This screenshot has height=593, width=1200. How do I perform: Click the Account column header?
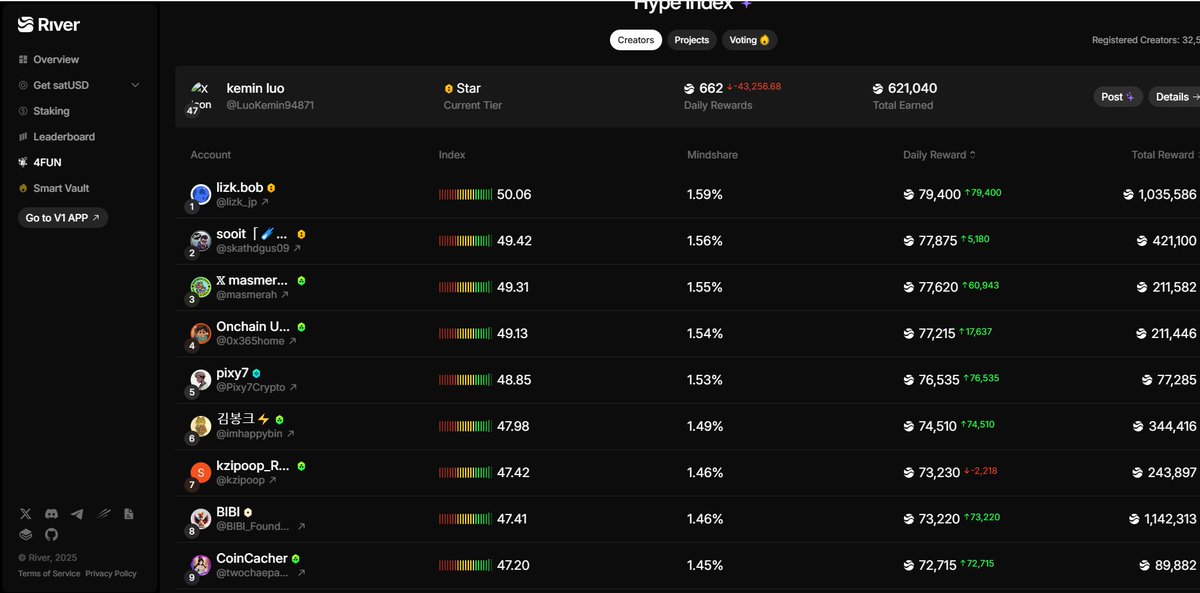(x=211, y=155)
